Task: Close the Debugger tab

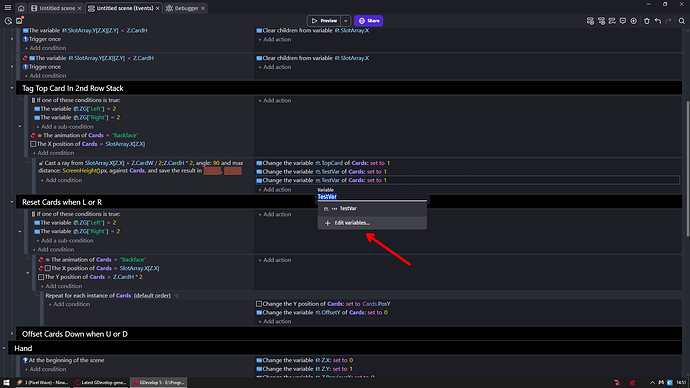Action: coord(203,8)
